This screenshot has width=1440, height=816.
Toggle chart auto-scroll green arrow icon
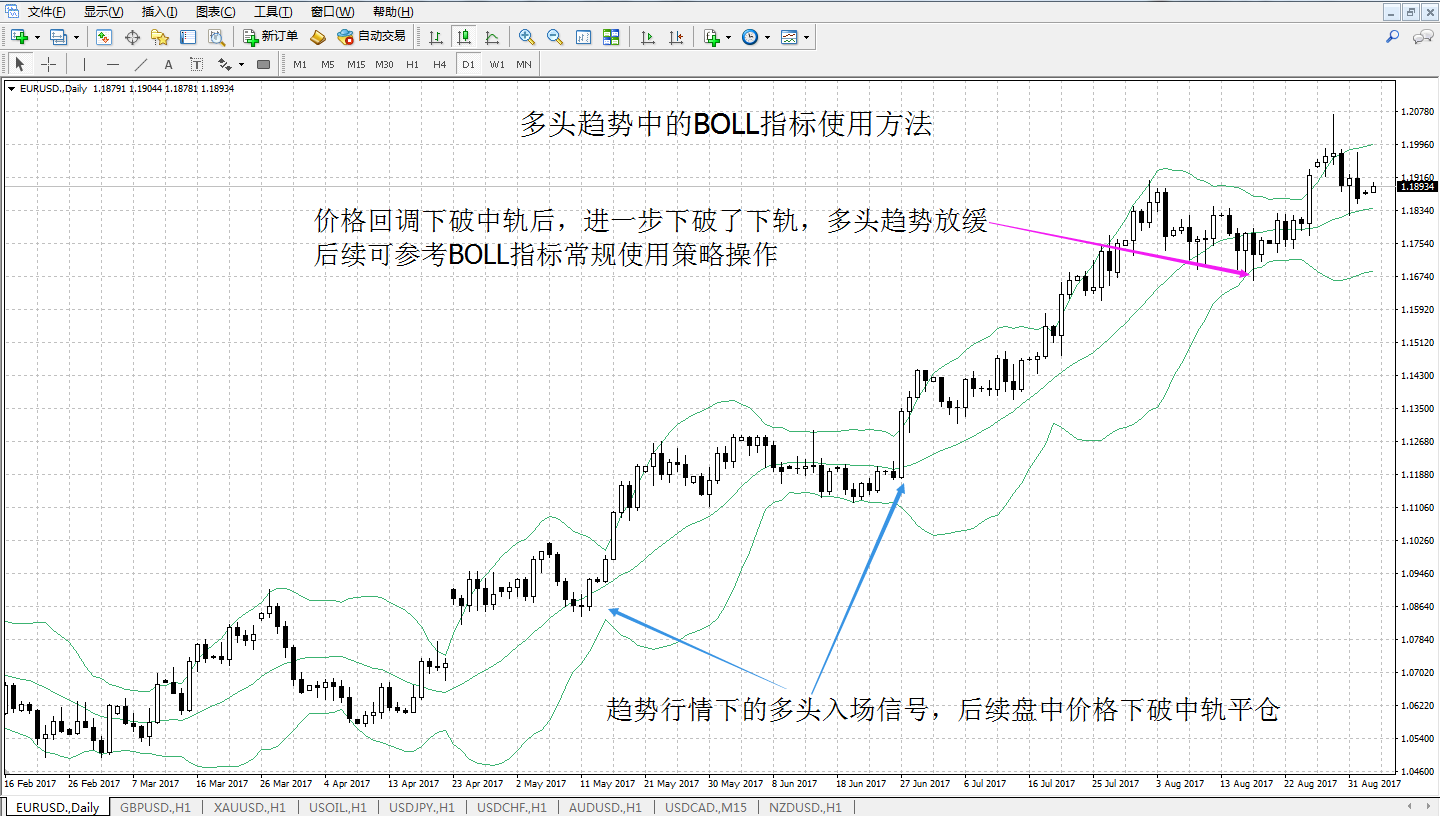[648, 37]
